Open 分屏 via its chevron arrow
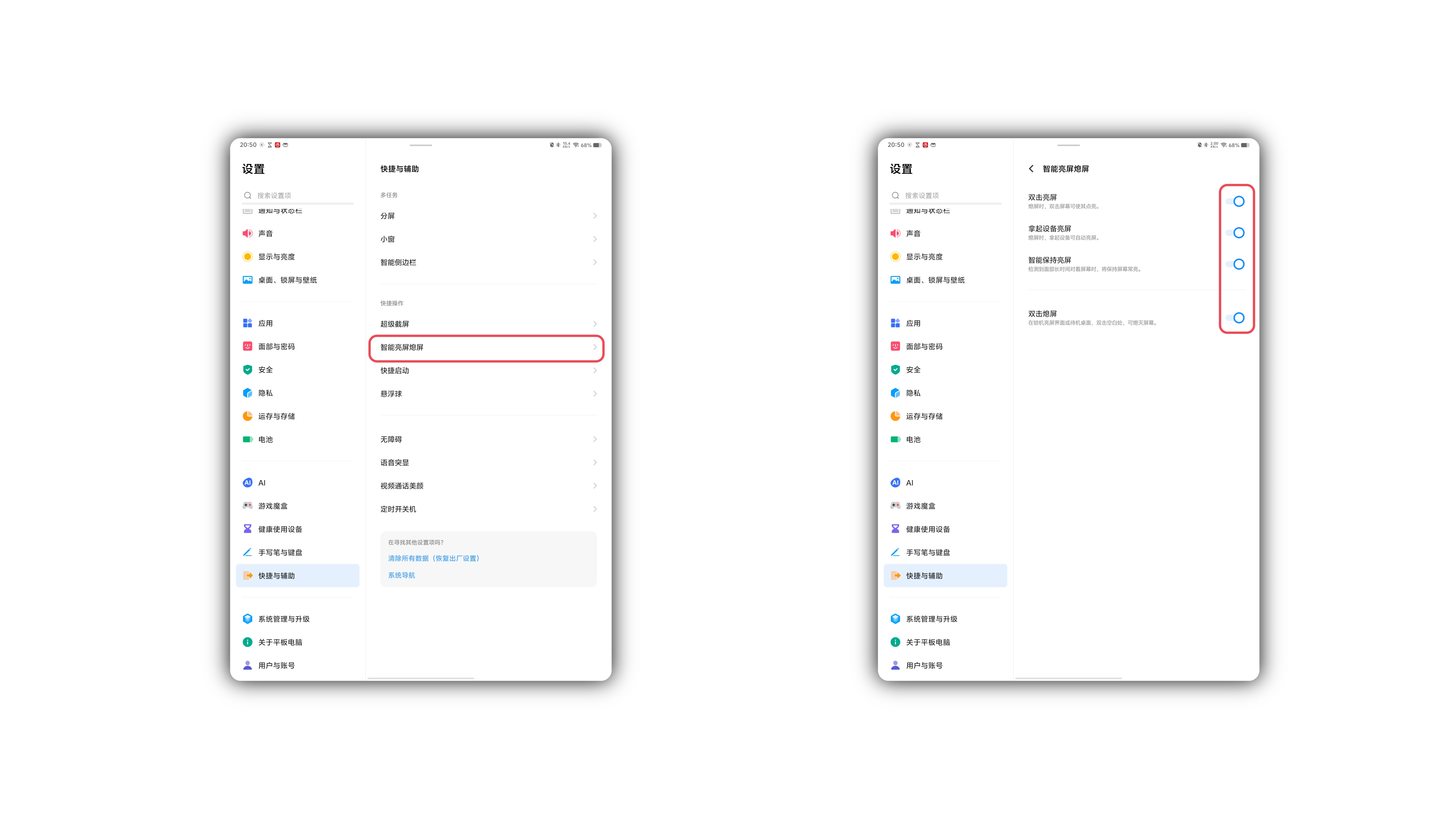Viewport: 1456px width, 819px height. pos(595,216)
